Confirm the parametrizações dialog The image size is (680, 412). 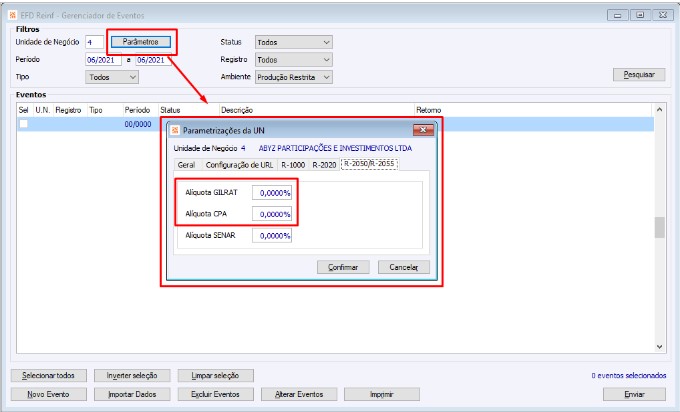pos(343,267)
